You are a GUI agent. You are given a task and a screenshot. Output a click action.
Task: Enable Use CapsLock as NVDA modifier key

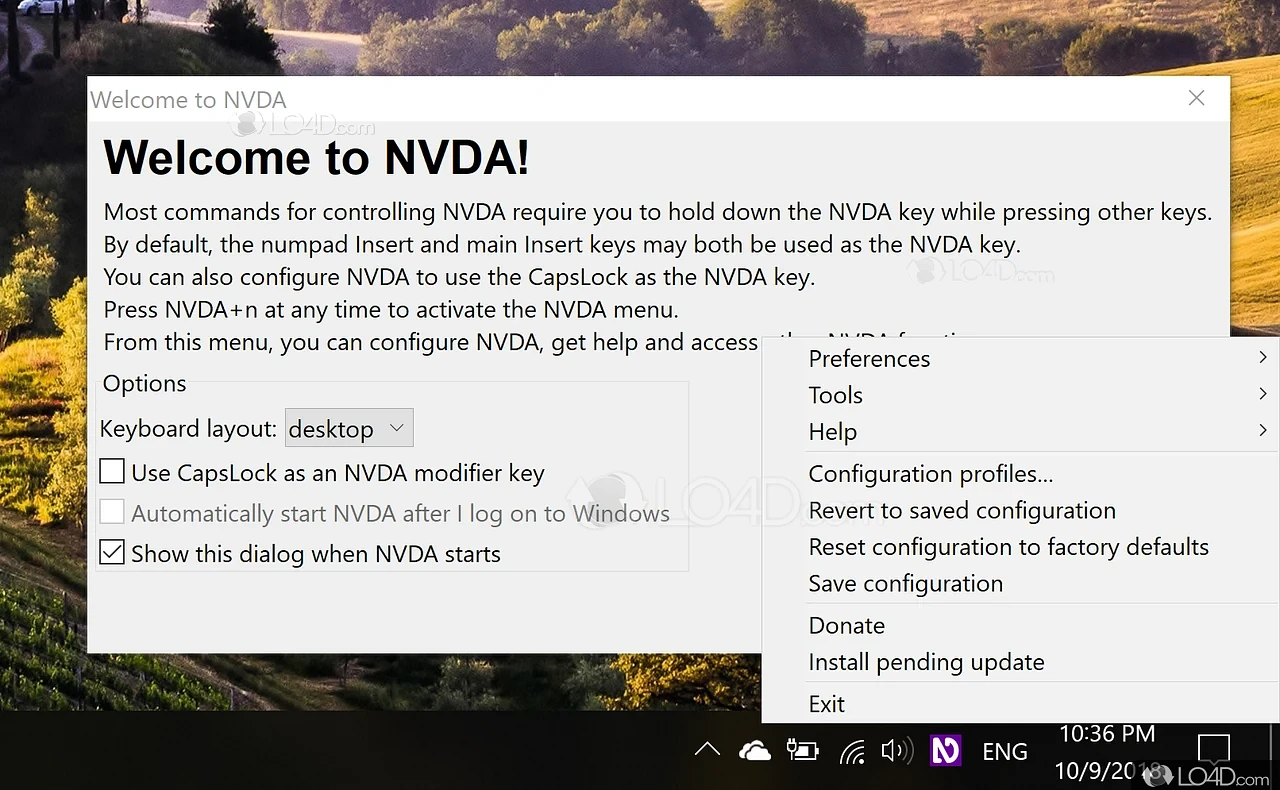tap(111, 471)
